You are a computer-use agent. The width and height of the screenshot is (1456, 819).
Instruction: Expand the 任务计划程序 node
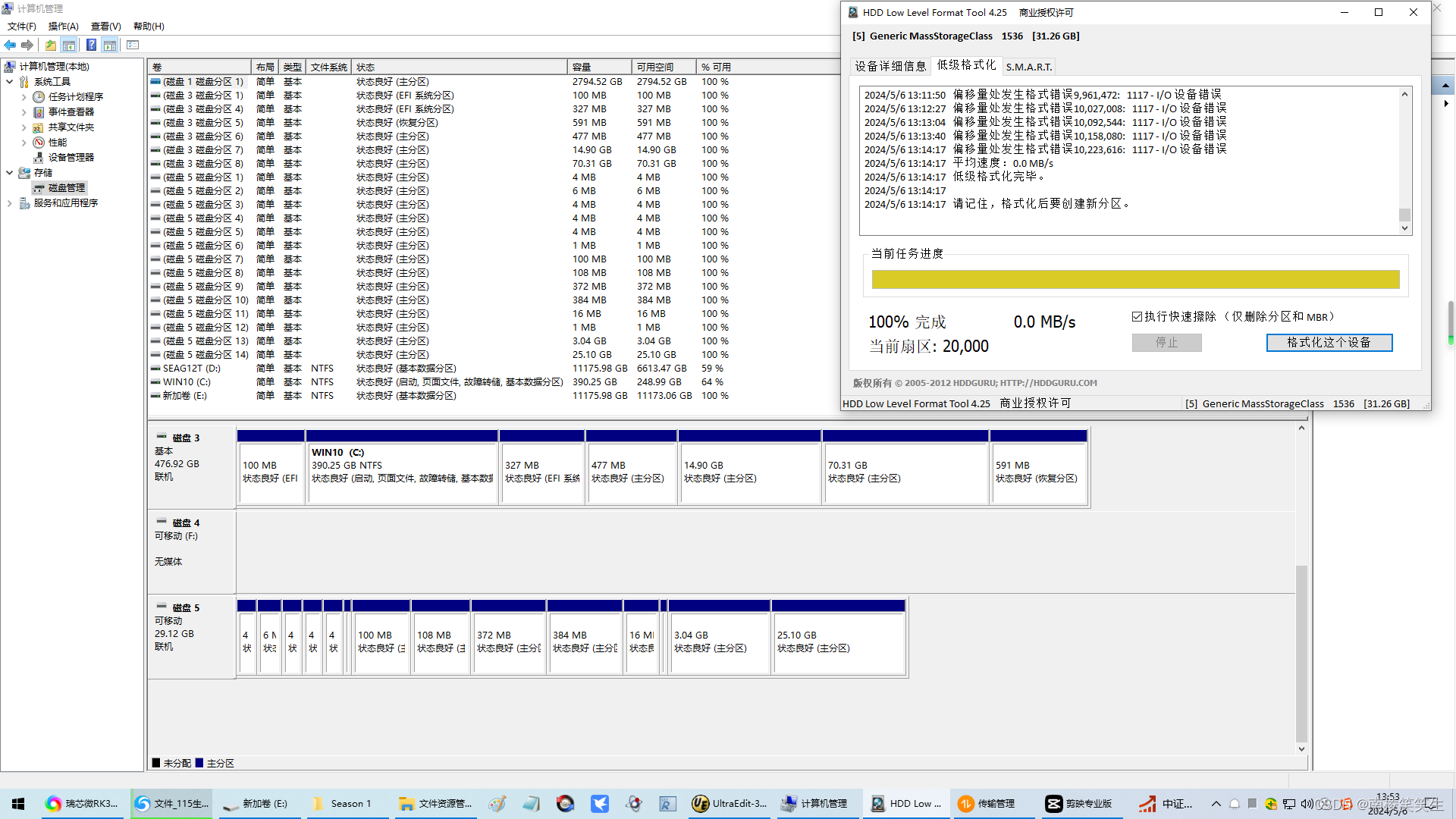pos(24,96)
